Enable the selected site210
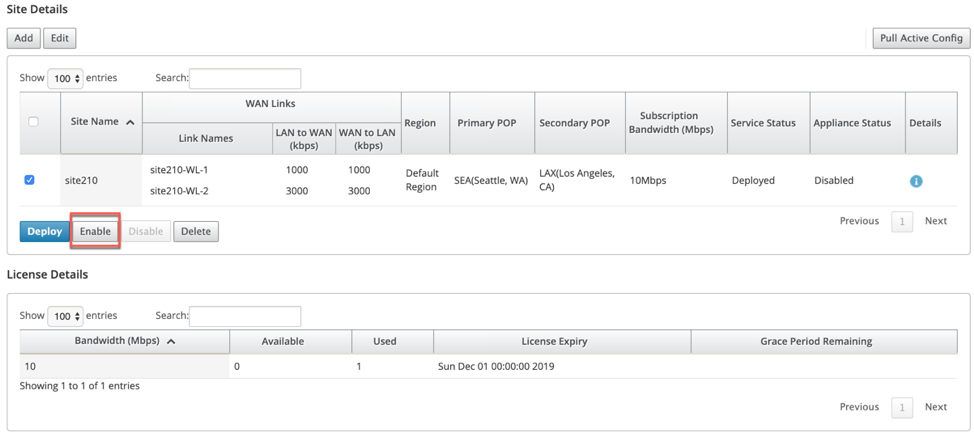Screen dimensions: 974x433 [95, 232]
